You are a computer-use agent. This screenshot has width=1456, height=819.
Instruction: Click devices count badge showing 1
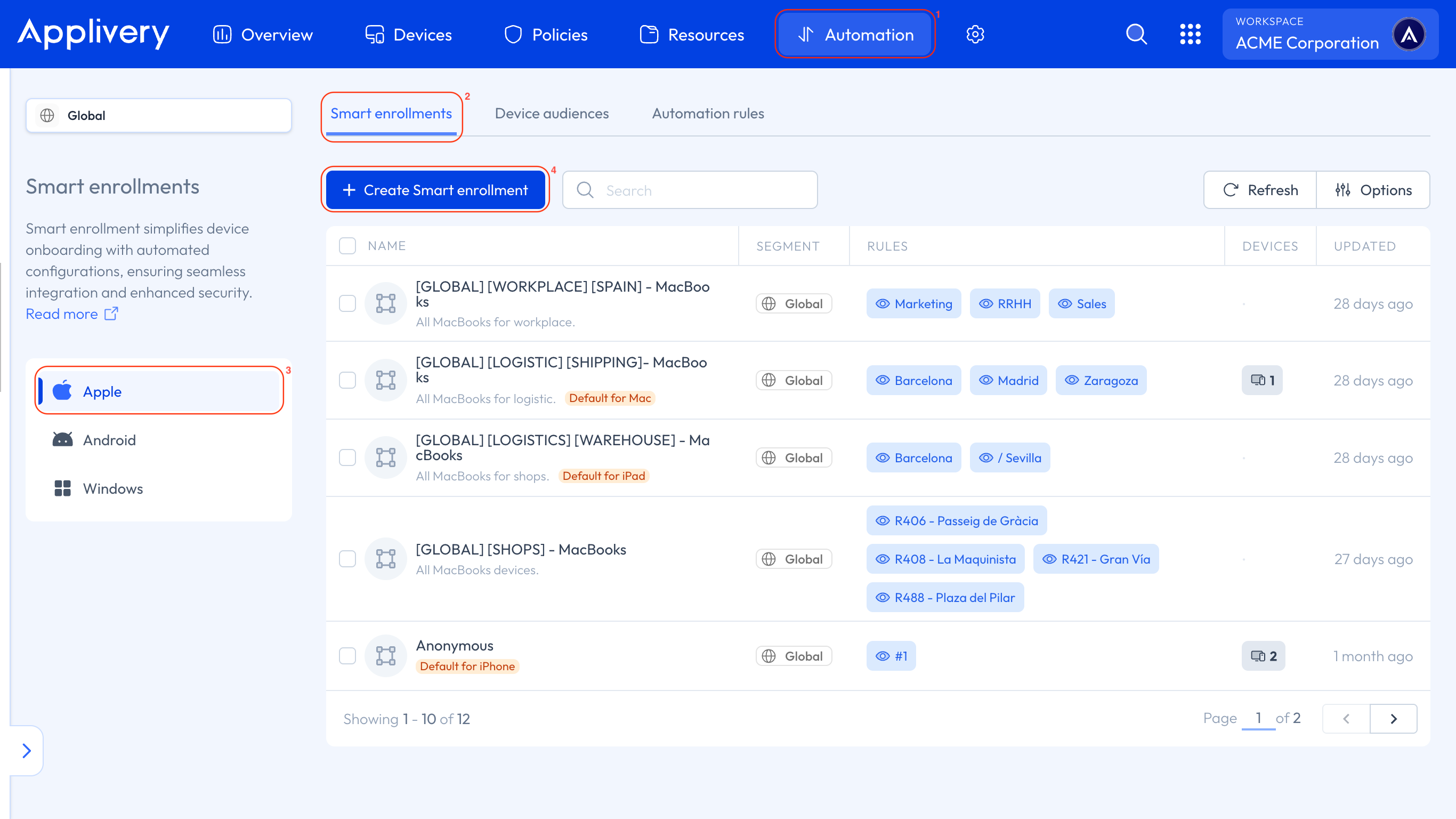pos(1262,380)
